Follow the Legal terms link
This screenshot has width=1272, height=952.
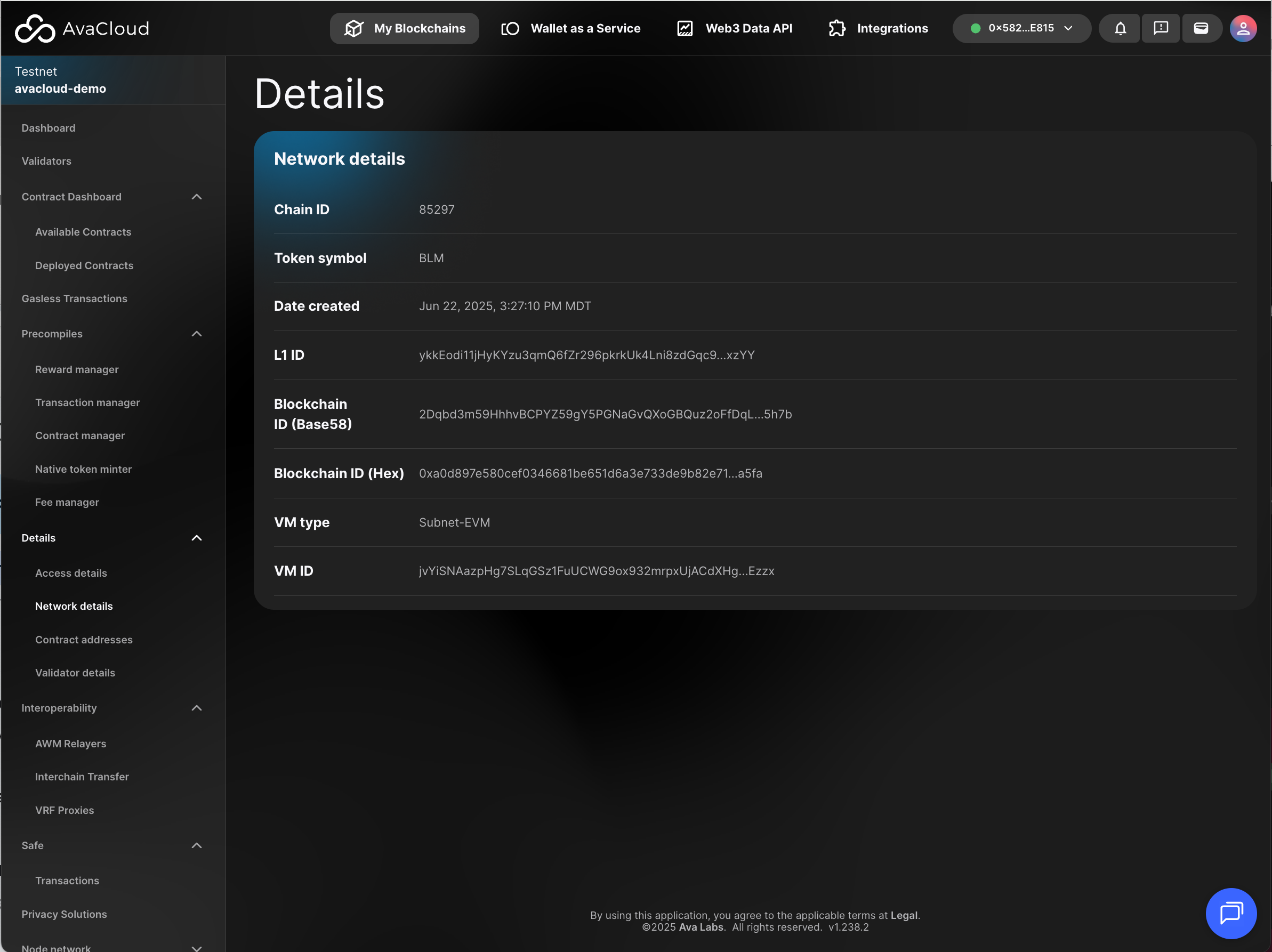click(x=904, y=915)
